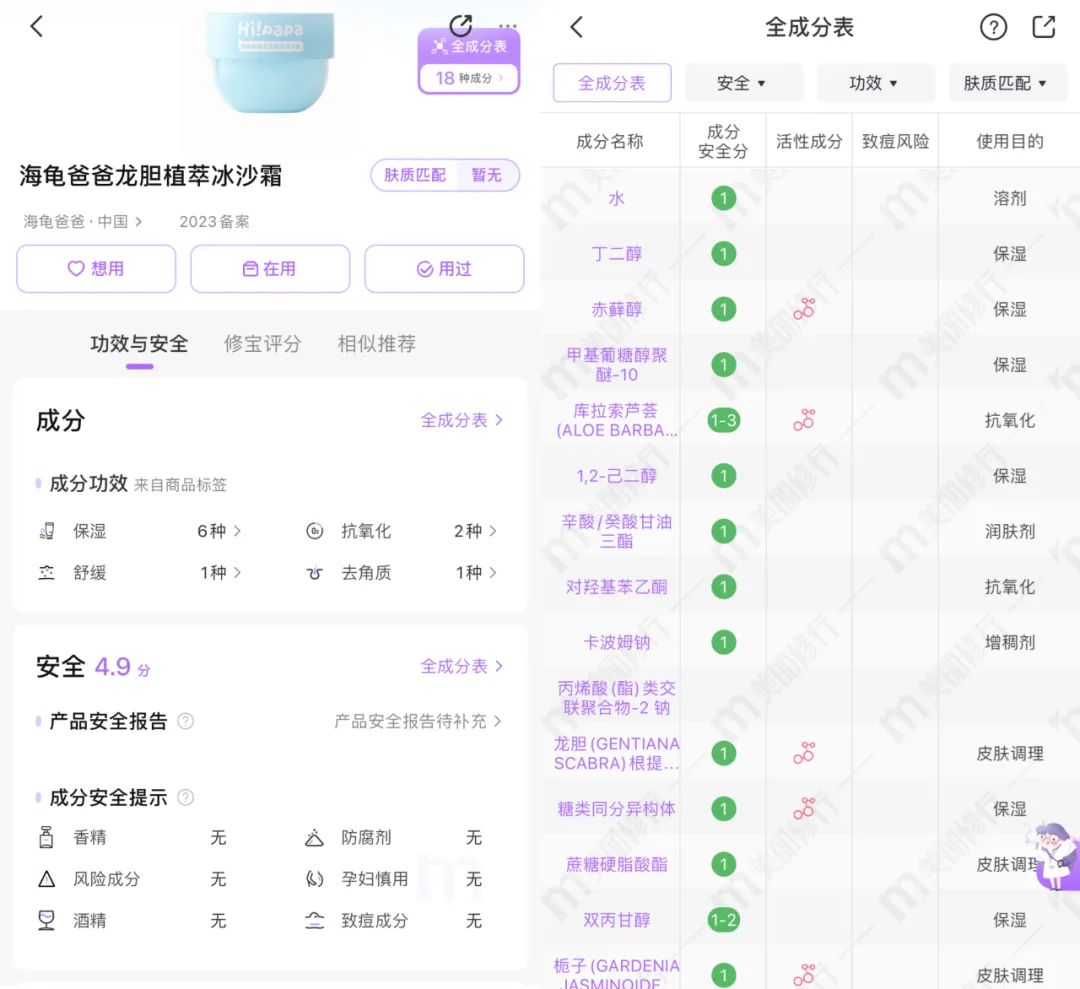The height and width of the screenshot is (989, 1080).
Task: Tap safety score badge 1-2 for 双丙甘醇
Action: (x=723, y=919)
